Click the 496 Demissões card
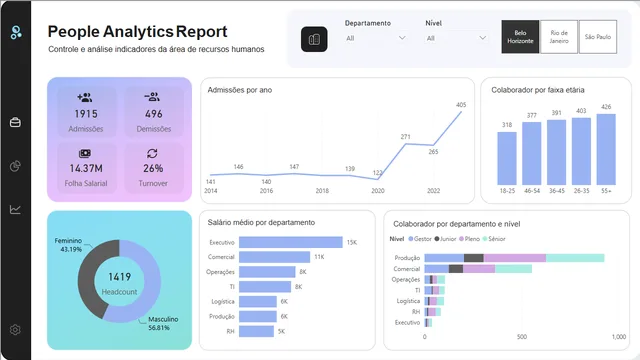The height and width of the screenshot is (360, 640). pos(153,112)
